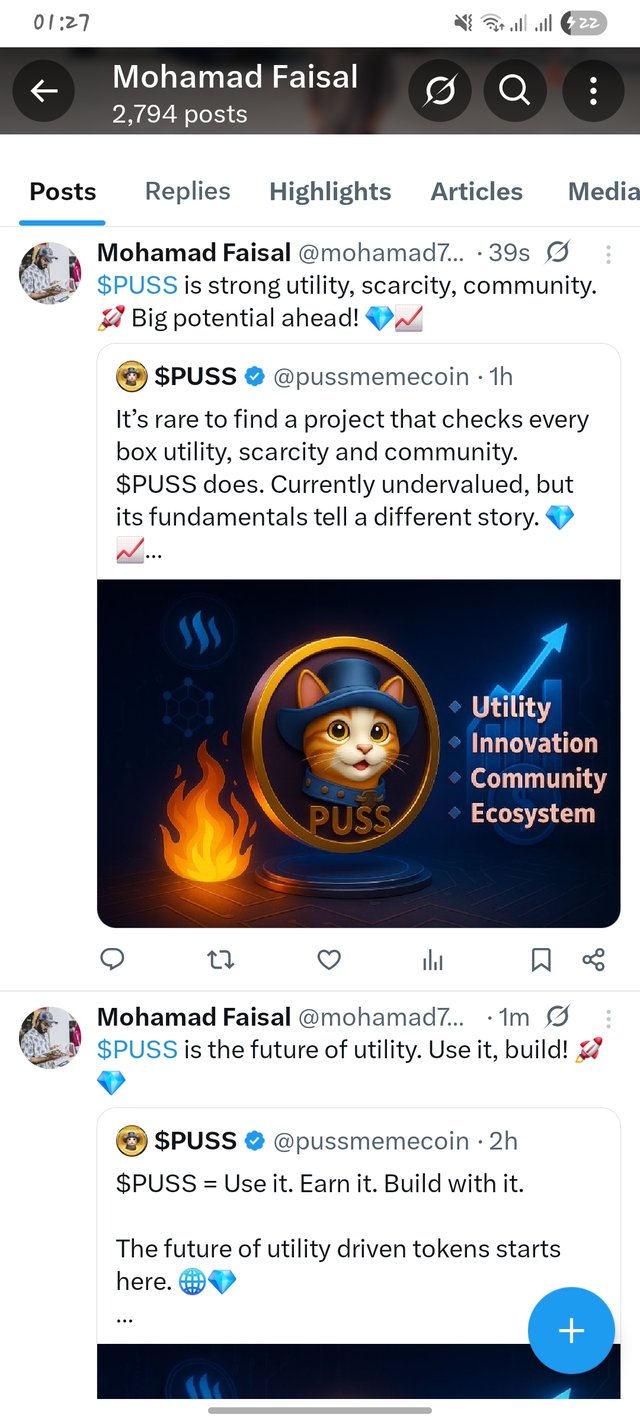The height and width of the screenshot is (1422, 640).
Task: Compose new post with plus button
Action: [x=571, y=1330]
